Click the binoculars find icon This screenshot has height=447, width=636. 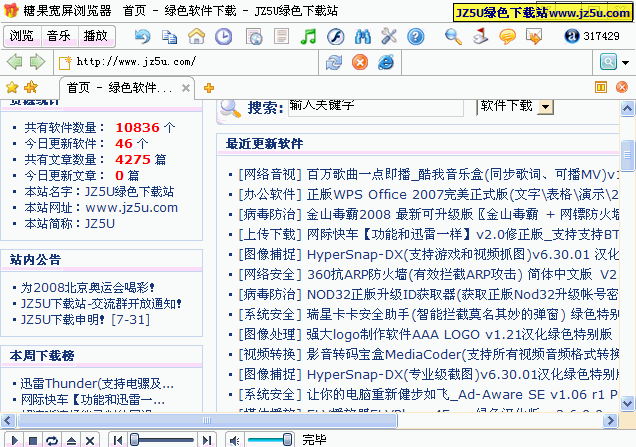tap(362, 37)
